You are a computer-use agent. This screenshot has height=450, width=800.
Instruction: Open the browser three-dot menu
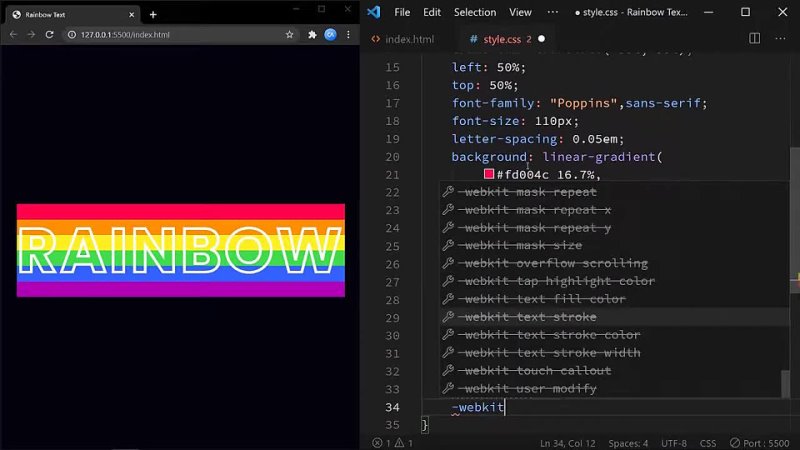pyautogui.click(x=348, y=35)
